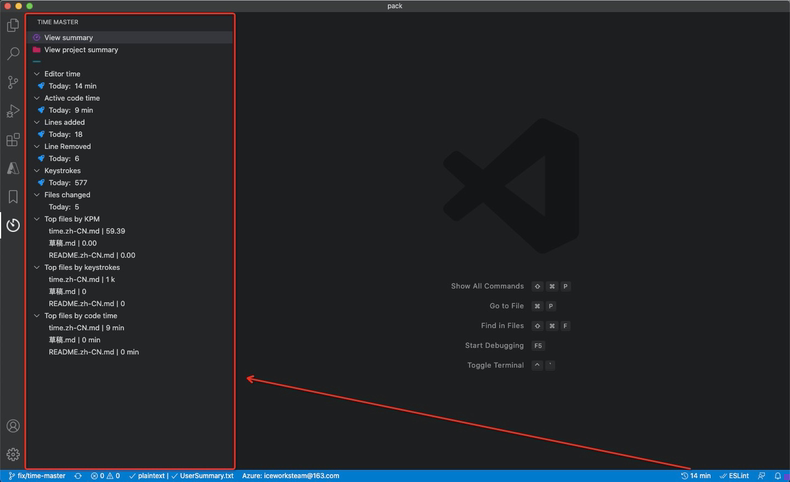Open the Manage gear icon
The width and height of the screenshot is (790, 482).
[13, 454]
